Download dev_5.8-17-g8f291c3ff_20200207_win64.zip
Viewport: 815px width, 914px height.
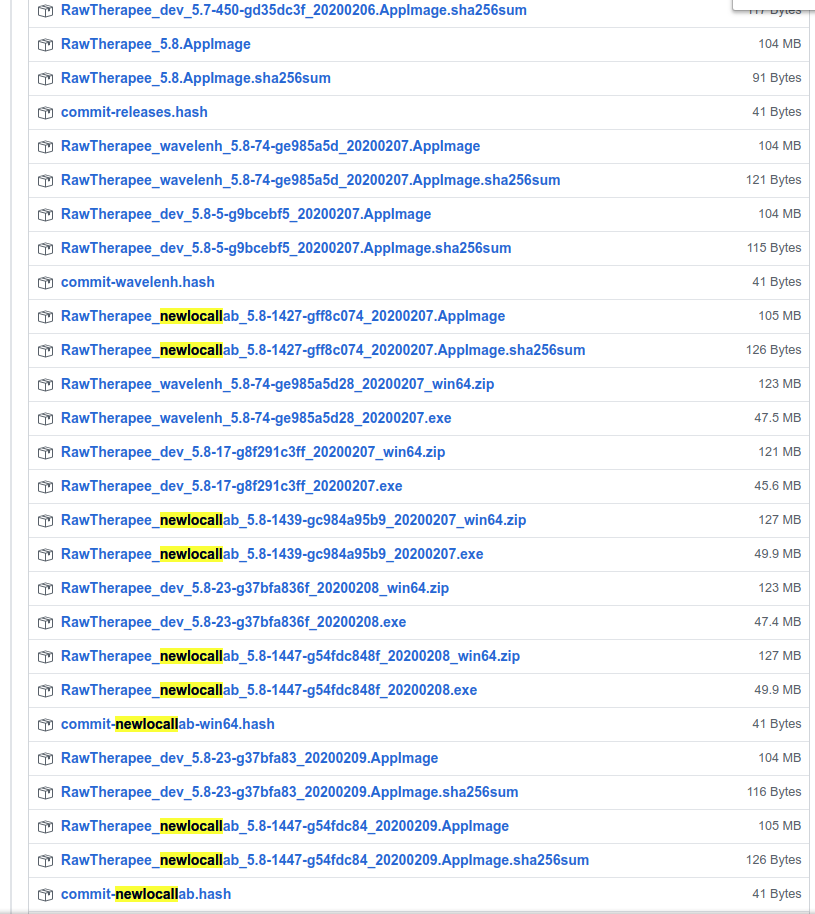click(253, 452)
